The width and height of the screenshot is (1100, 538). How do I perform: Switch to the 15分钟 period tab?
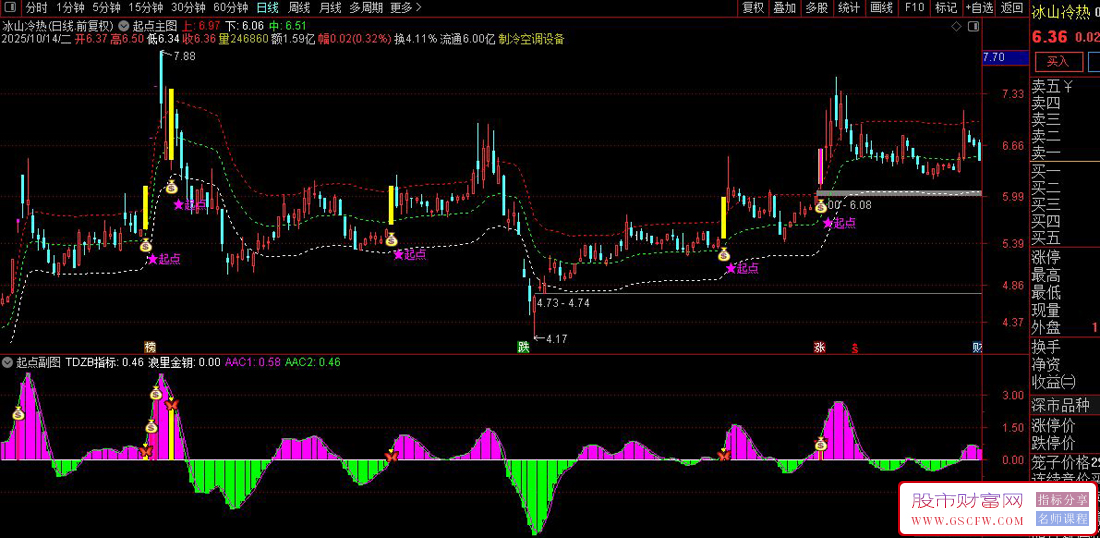tap(146, 8)
